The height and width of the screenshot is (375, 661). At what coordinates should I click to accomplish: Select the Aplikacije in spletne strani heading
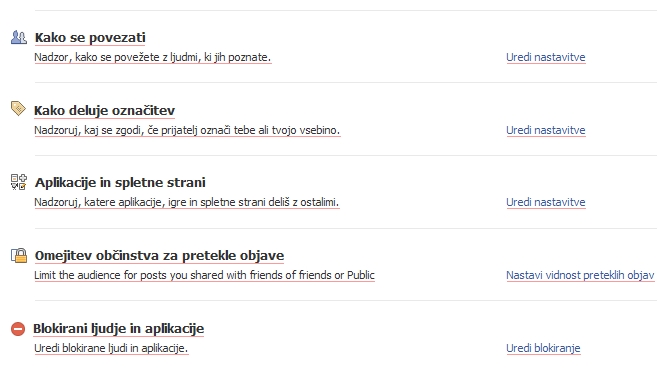pos(120,182)
